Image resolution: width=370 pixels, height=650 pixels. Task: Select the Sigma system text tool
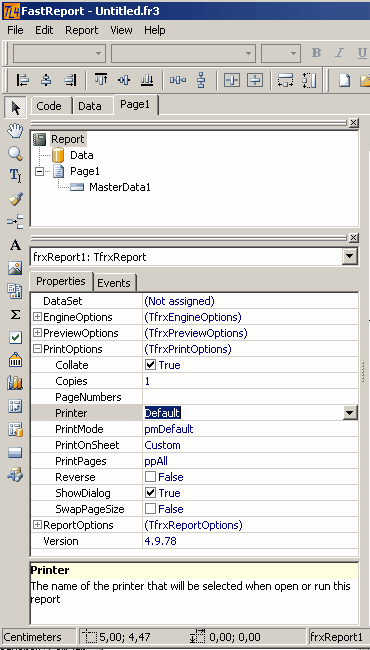click(15, 315)
